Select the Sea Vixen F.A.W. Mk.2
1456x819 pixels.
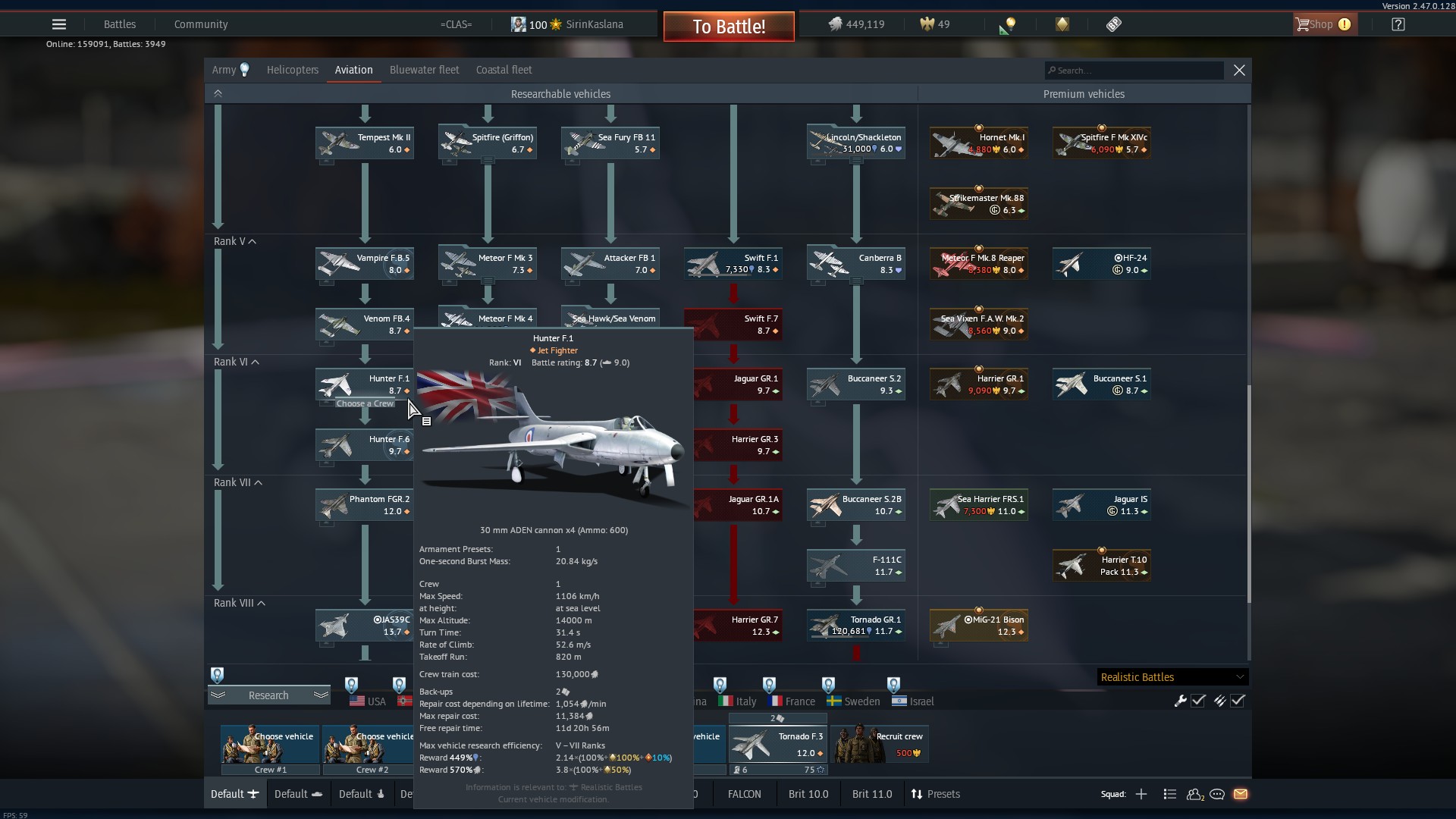(x=979, y=325)
